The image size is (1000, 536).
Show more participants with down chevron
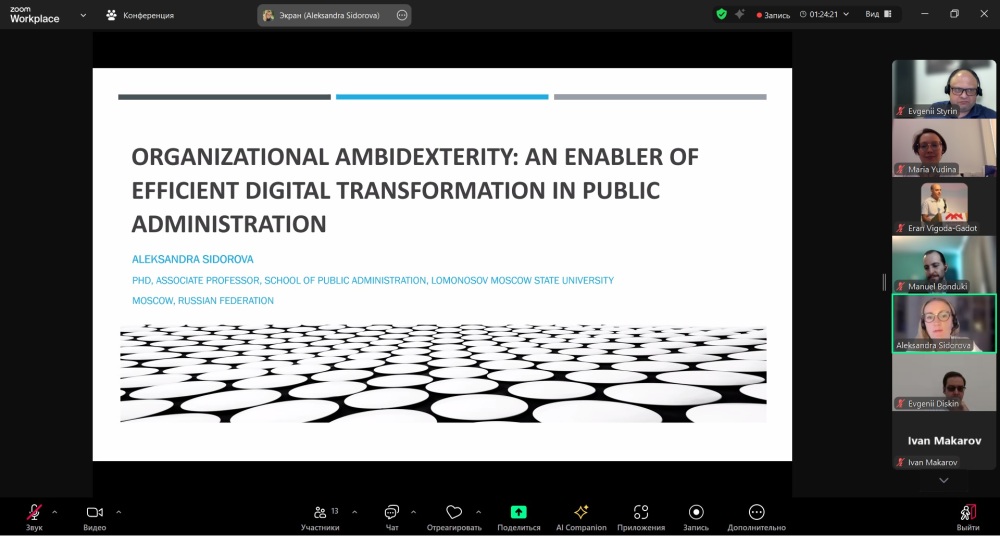tap(944, 480)
